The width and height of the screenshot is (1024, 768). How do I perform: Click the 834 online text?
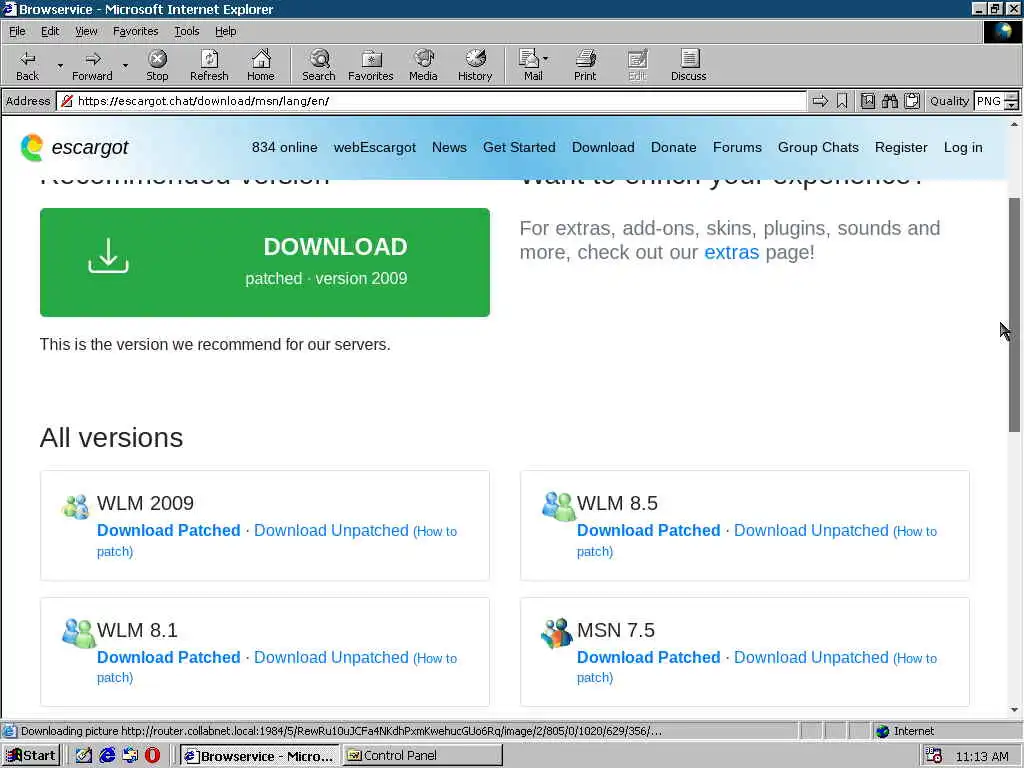(285, 148)
